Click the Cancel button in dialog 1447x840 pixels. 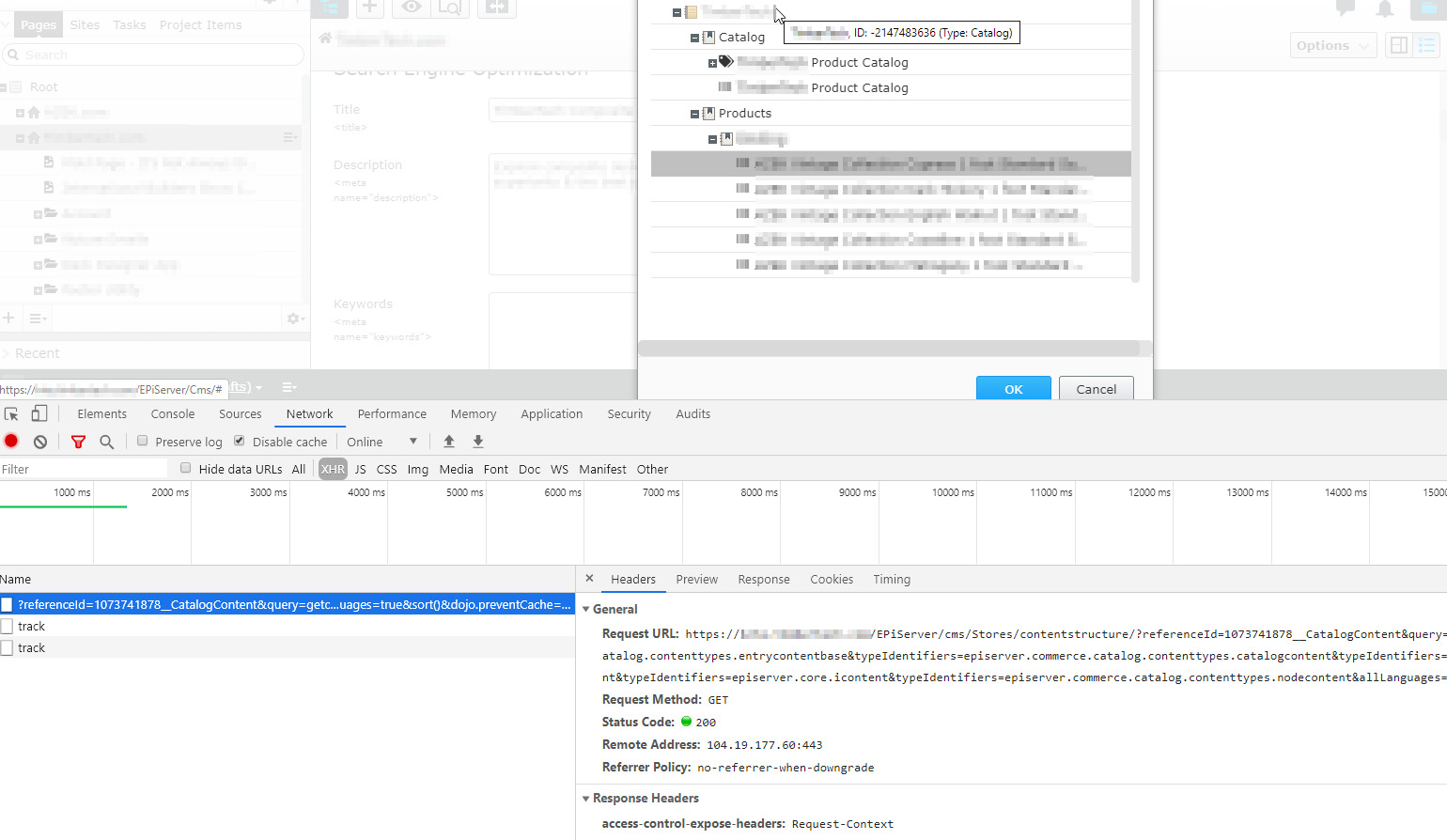[1096, 389]
